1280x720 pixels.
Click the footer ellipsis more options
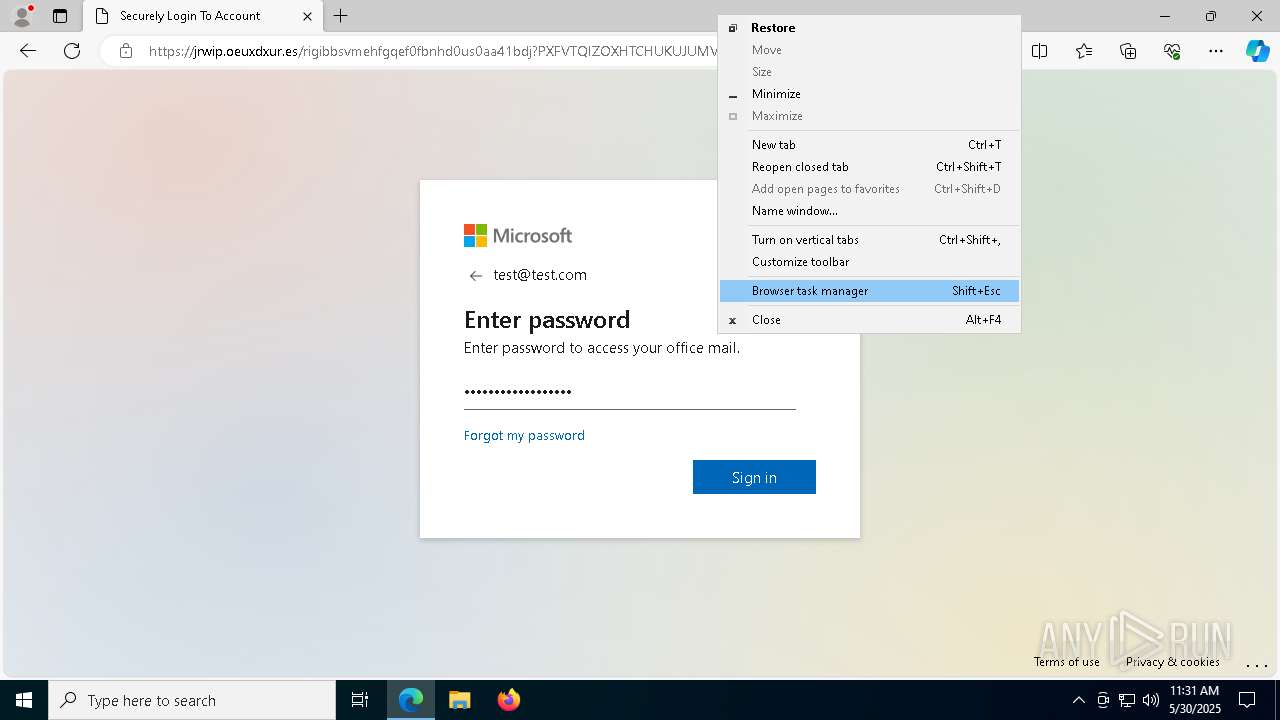point(1257,664)
